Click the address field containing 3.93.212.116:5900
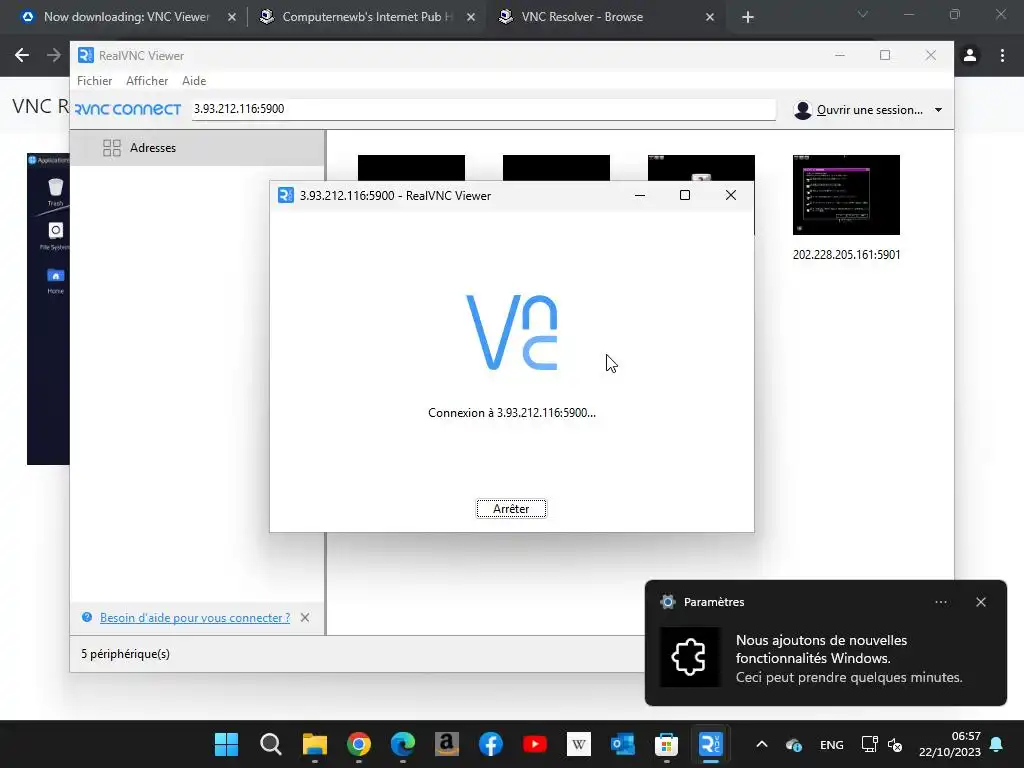The height and width of the screenshot is (768, 1024). 483,109
